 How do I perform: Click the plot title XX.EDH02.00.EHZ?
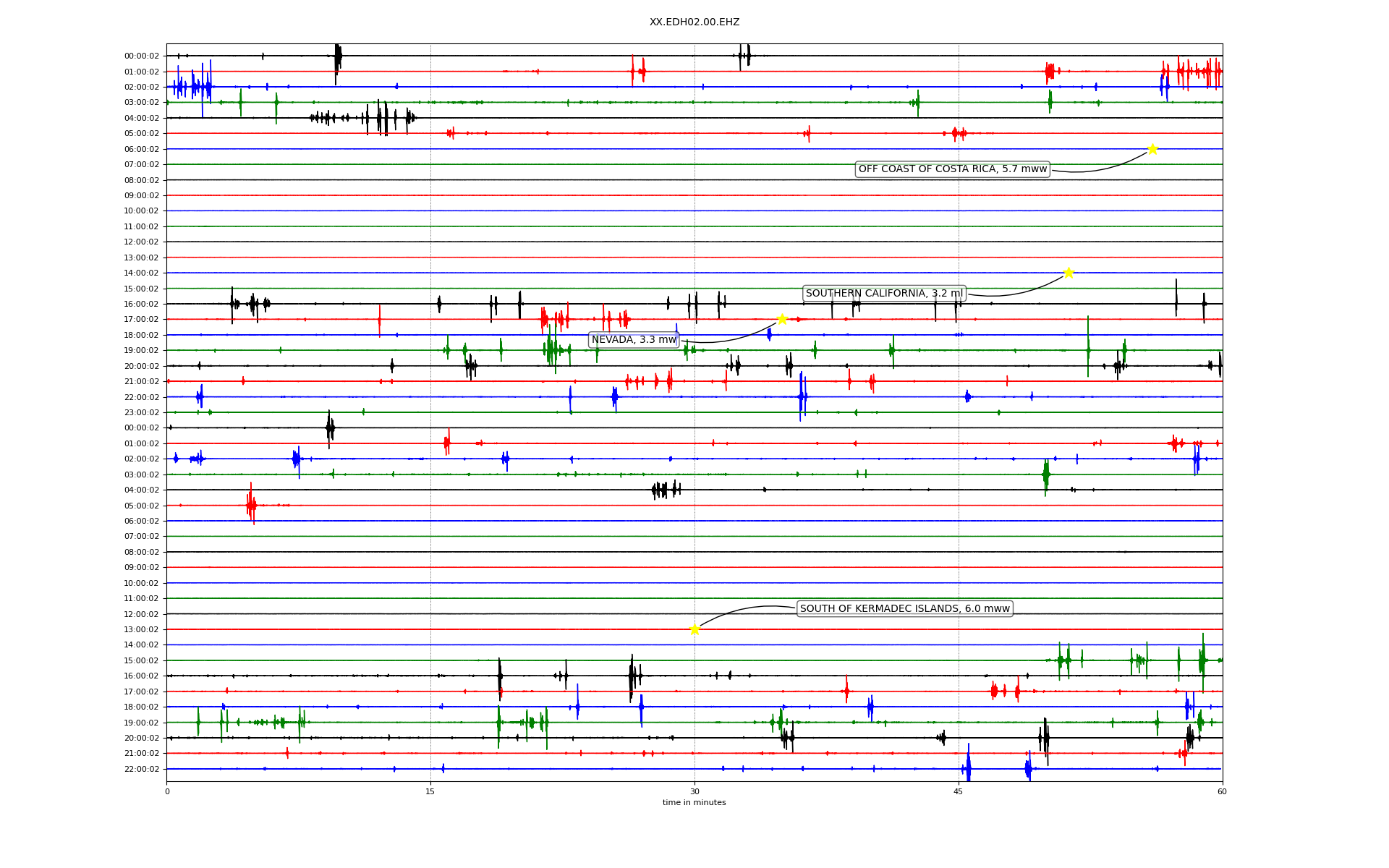click(x=694, y=22)
